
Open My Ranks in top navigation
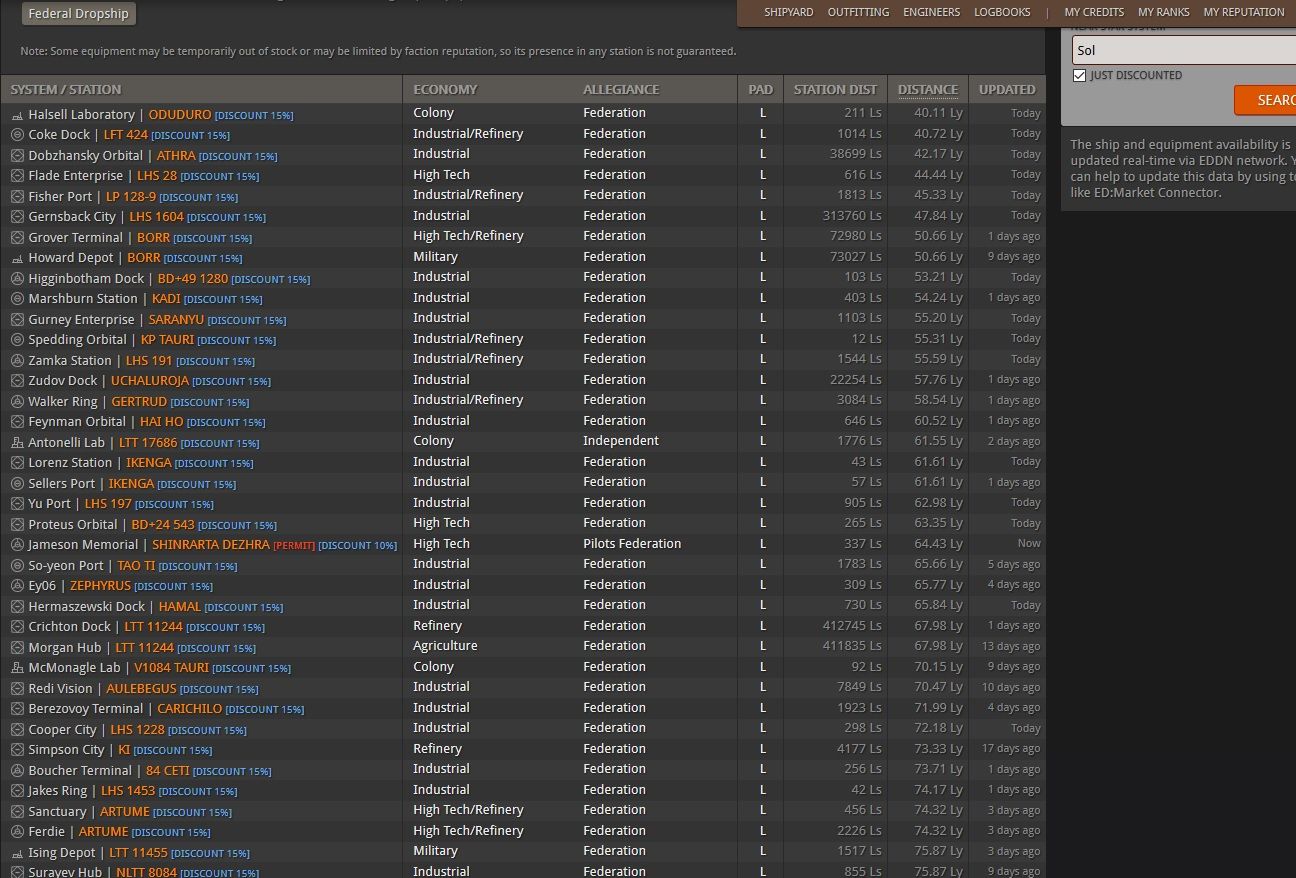[1164, 12]
